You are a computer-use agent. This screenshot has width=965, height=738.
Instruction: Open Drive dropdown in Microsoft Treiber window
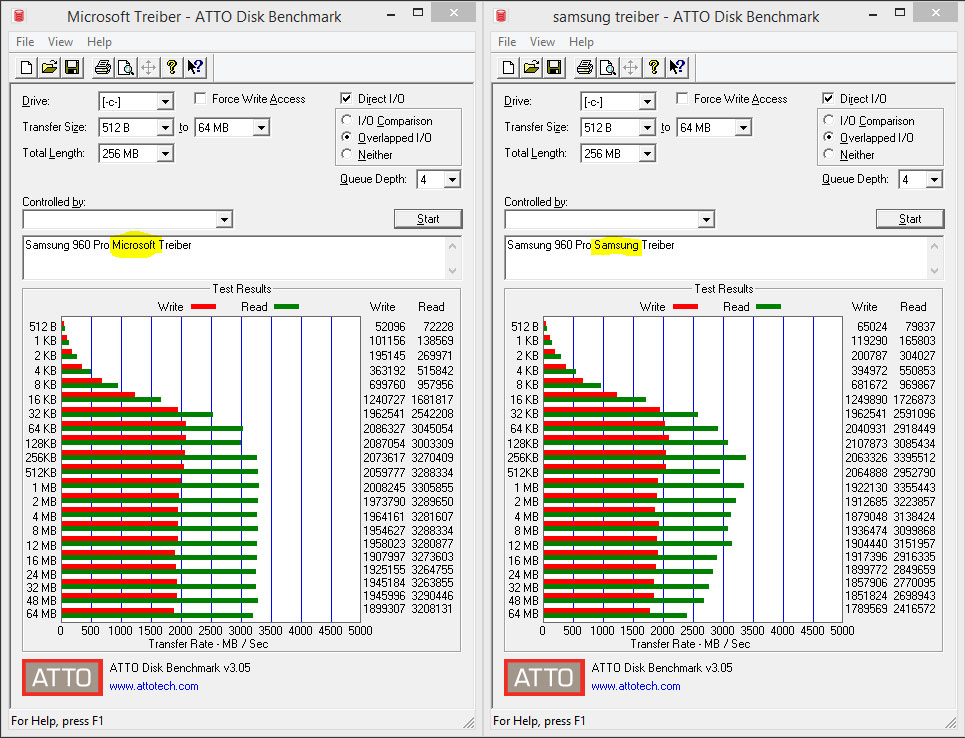pyautogui.click(x=165, y=102)
